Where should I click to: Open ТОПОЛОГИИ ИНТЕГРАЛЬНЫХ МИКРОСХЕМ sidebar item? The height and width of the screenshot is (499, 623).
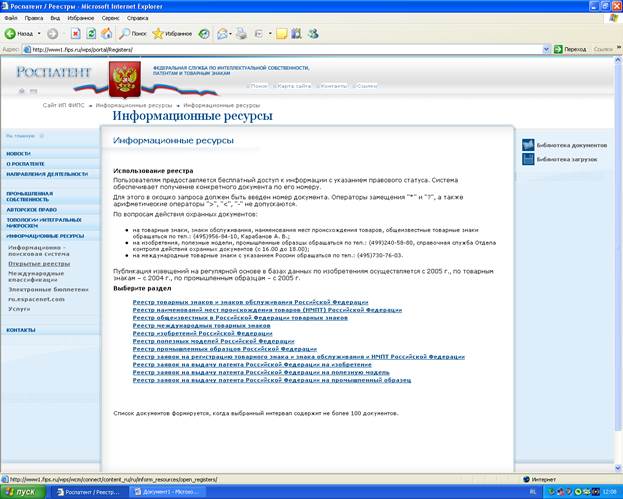[x=44, y=222]
